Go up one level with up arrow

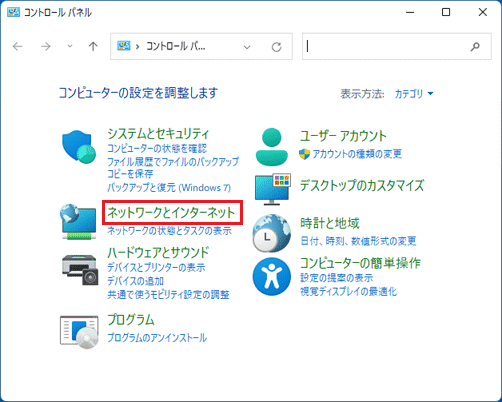(x=93, y=46)
